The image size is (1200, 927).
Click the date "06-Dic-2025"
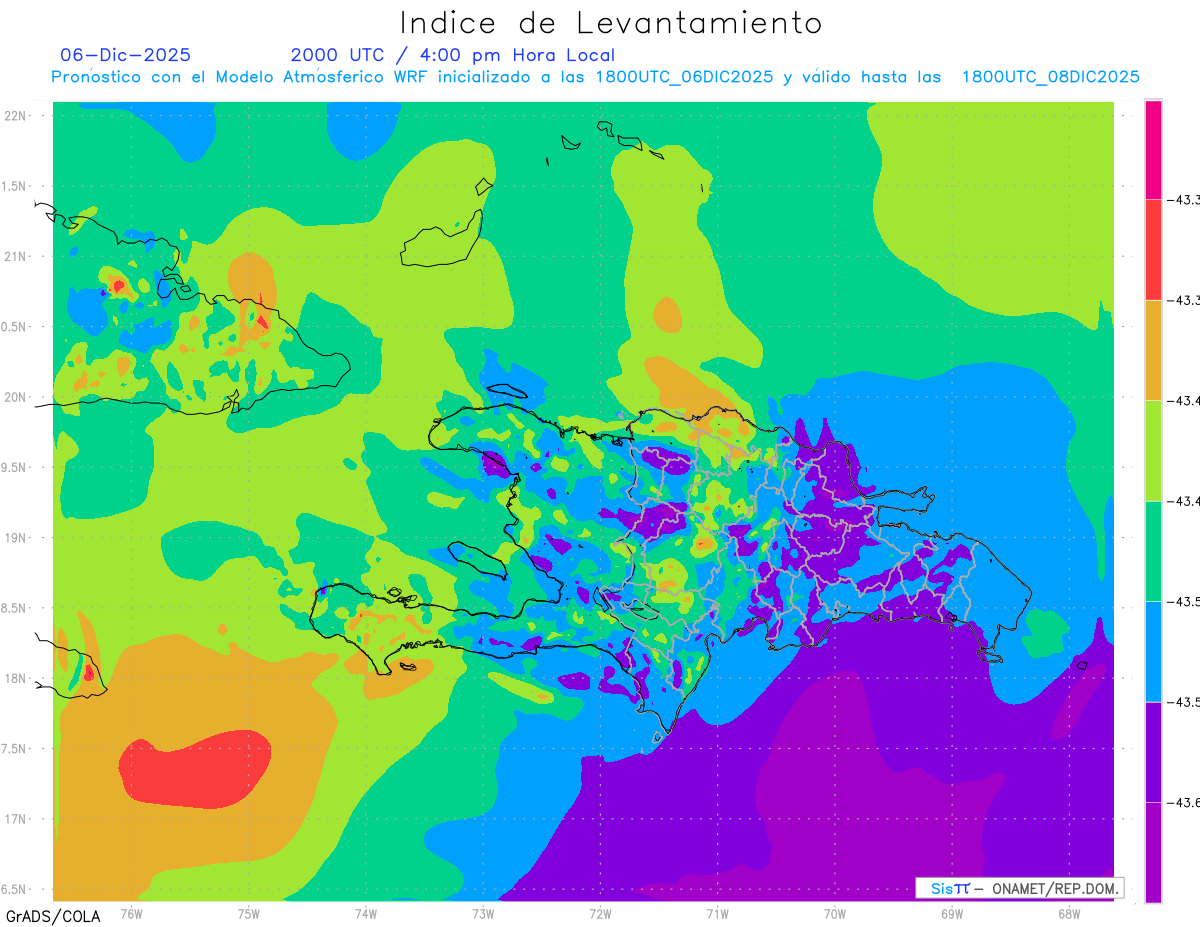coord(125,55)
